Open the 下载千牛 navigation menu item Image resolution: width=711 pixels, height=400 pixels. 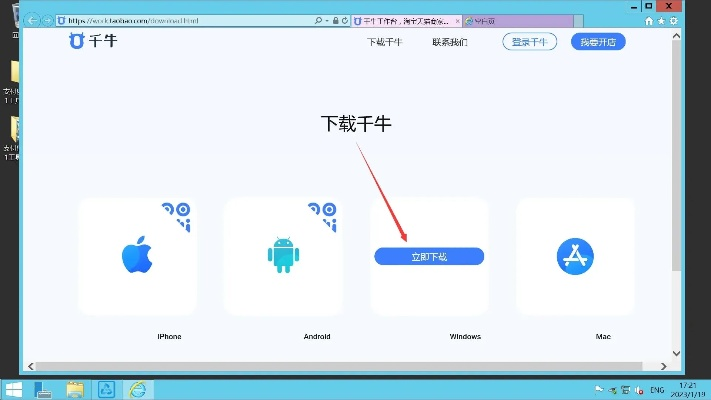pos(385,42)
